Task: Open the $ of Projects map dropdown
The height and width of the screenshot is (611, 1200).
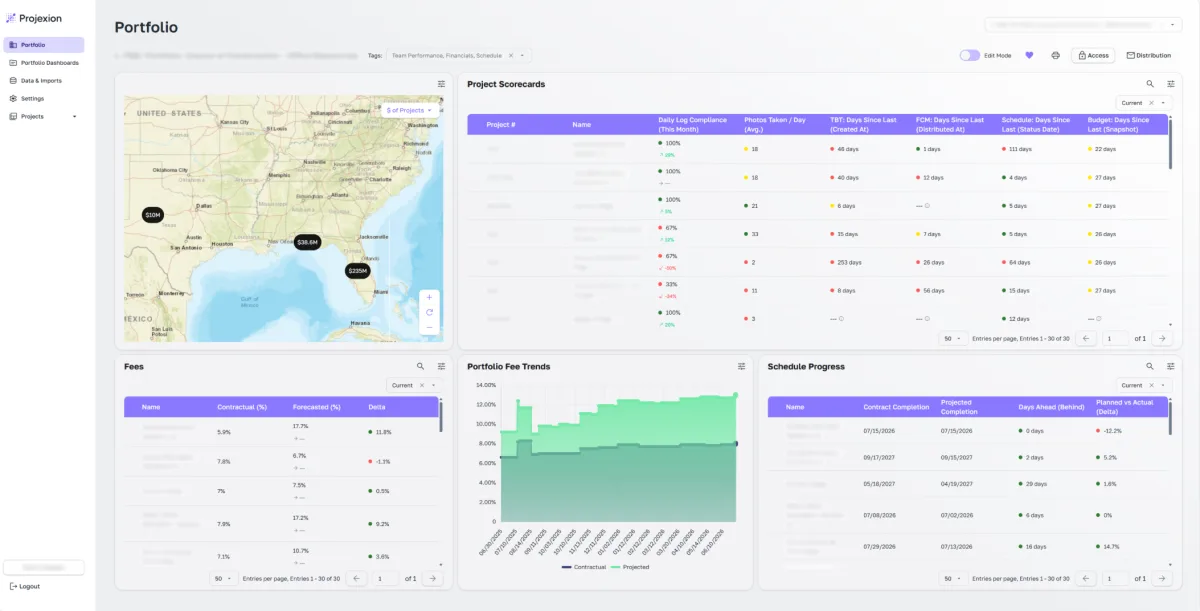Action: (x=410, y=110)
